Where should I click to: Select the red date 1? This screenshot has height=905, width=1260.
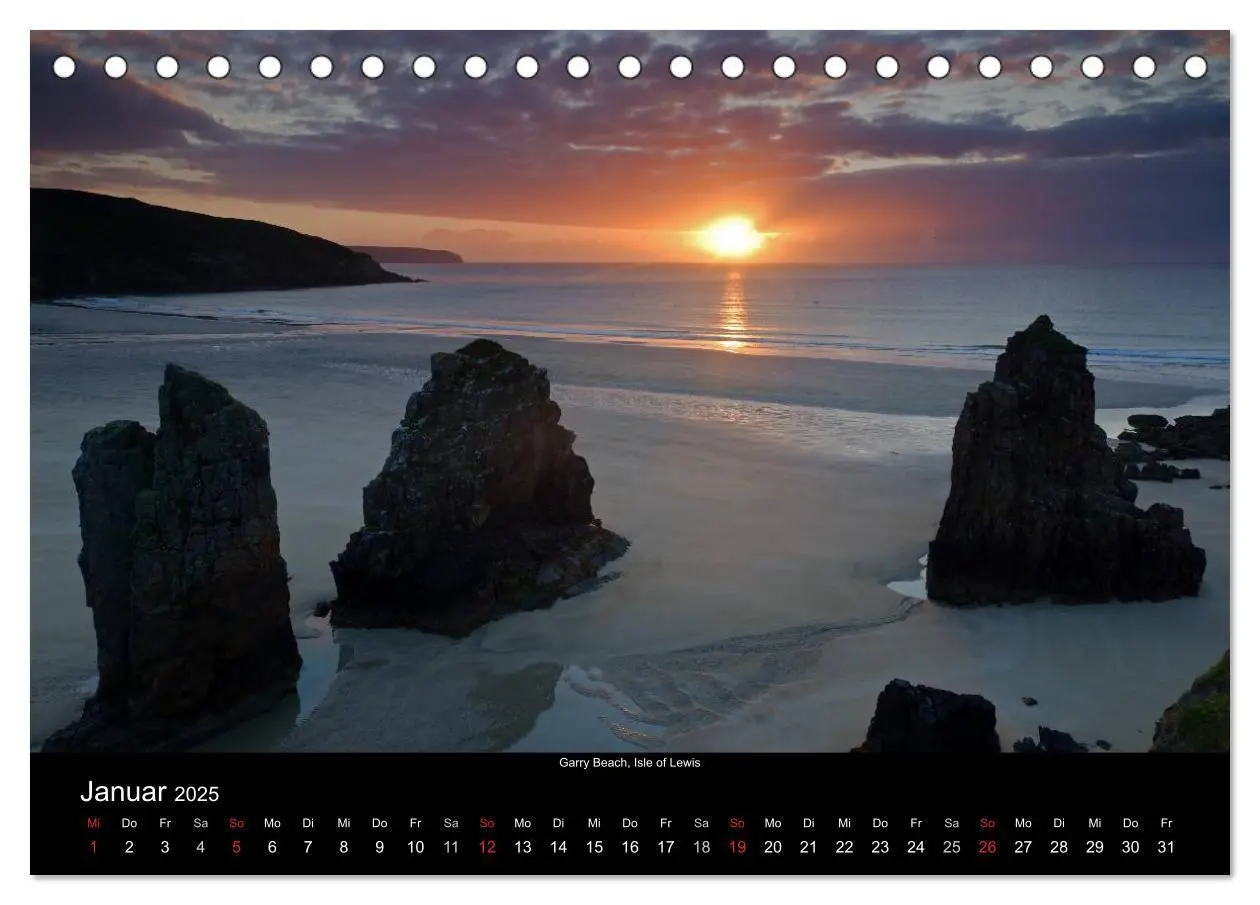[x=94, y=847]
